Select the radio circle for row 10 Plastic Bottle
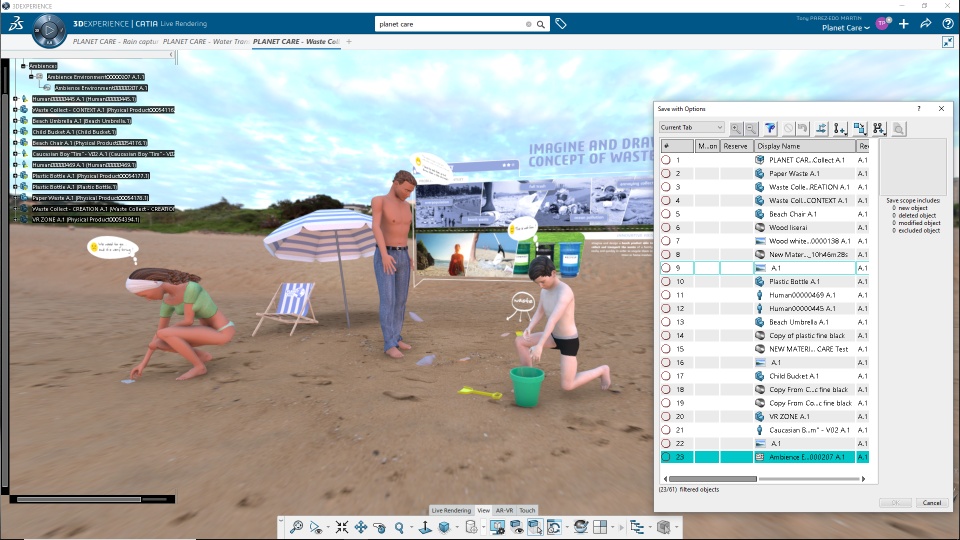Image resolution: width=960 pixels, height=540 pixels. point(666,282)
